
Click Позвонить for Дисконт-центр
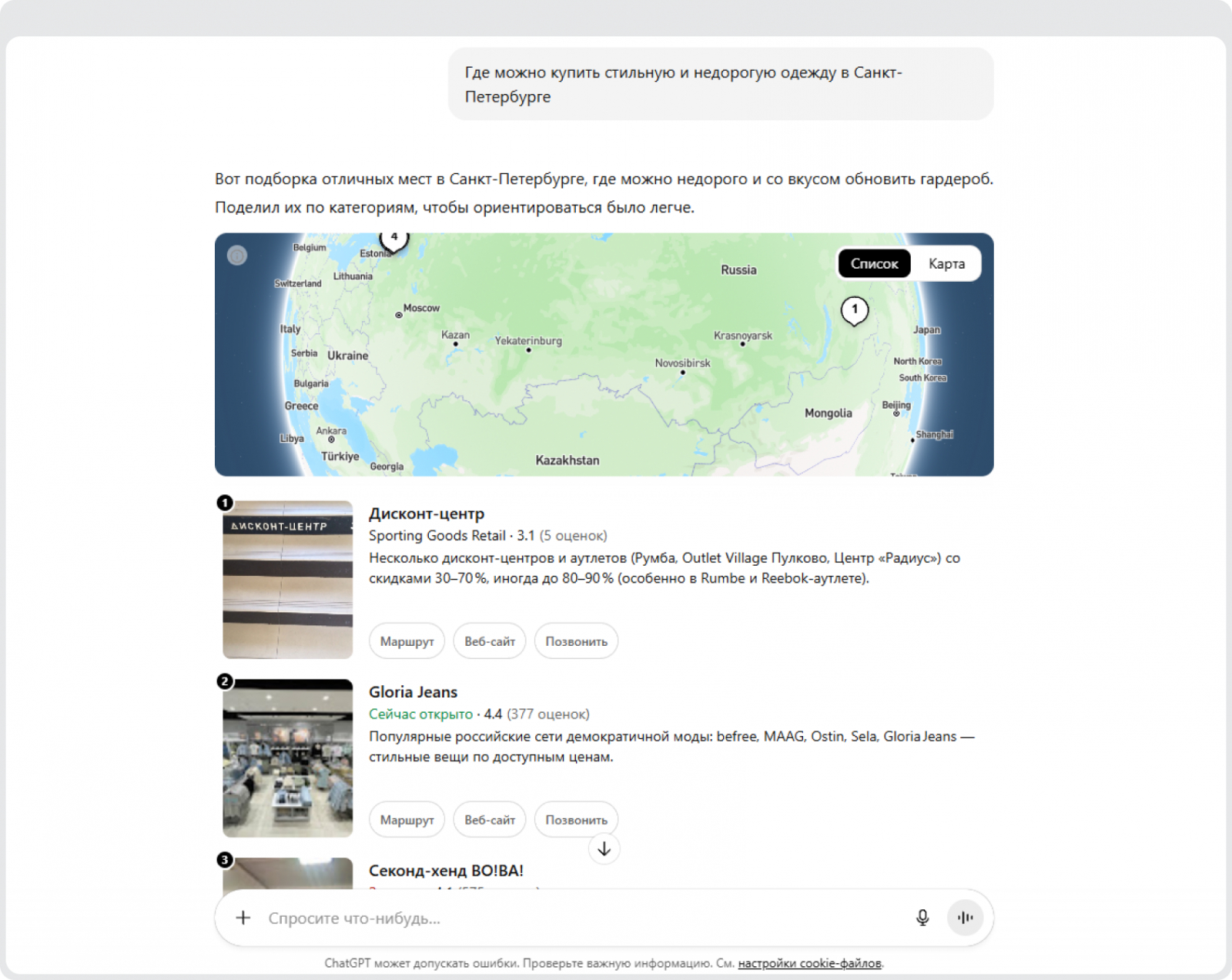coord(577,641)
